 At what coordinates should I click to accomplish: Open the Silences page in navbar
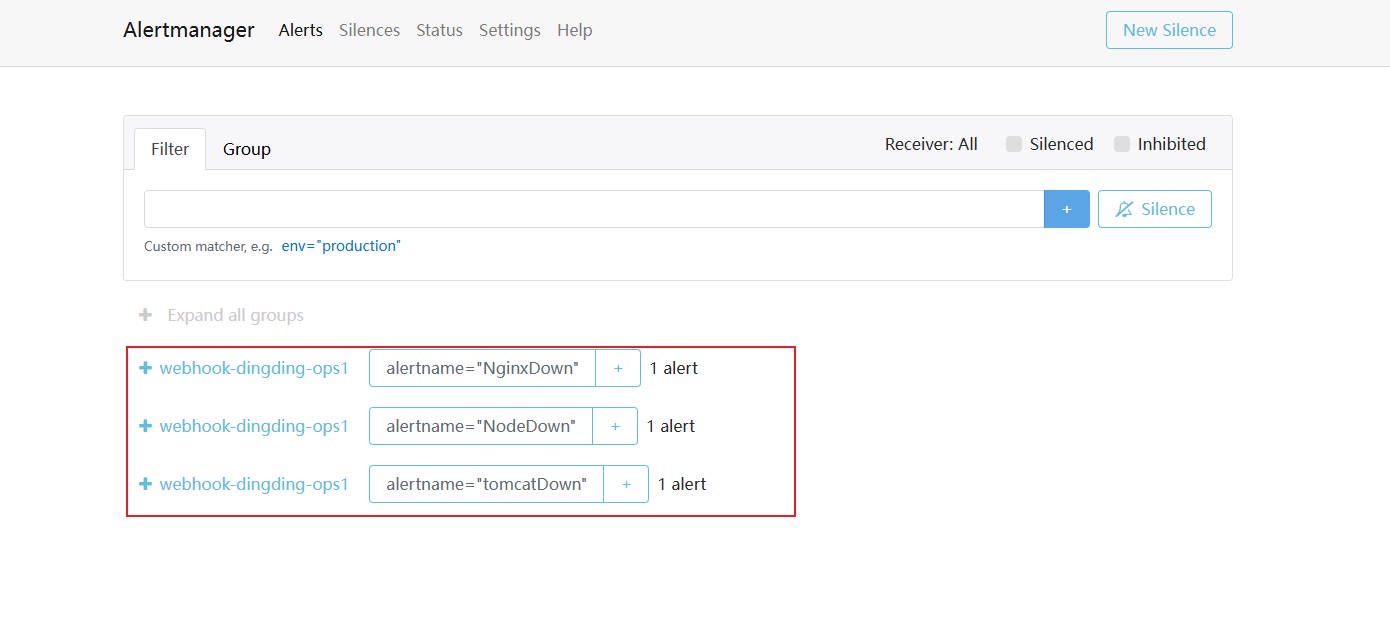(x=369, y=30)
